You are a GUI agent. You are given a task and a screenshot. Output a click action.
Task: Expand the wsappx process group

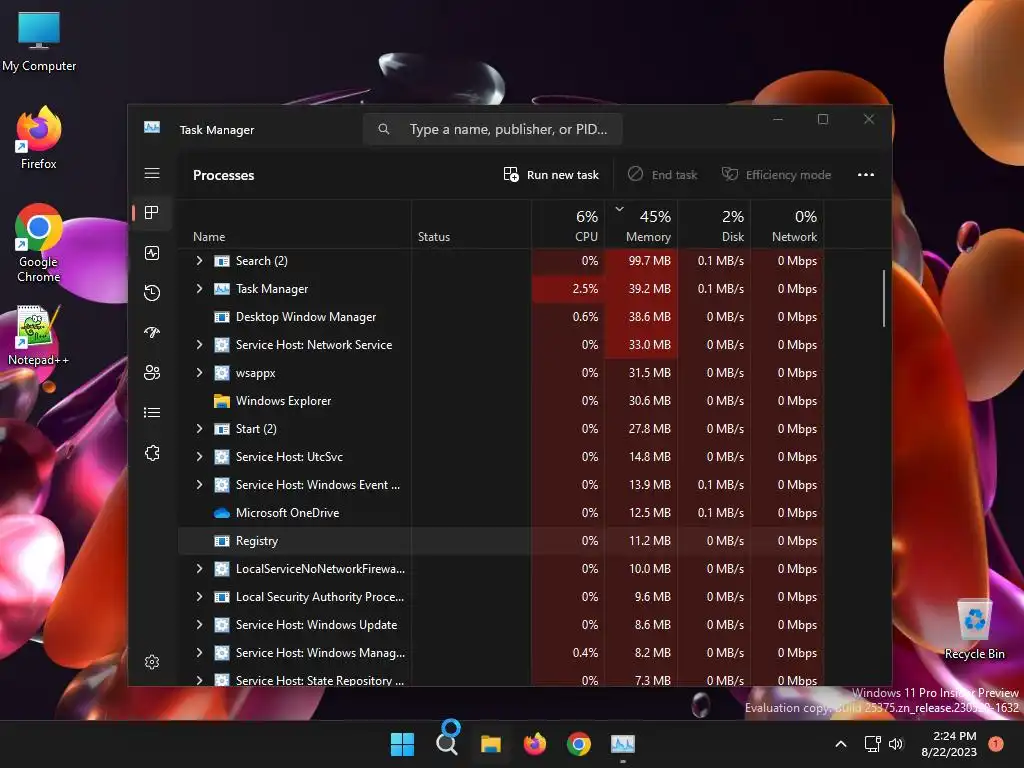pos(199,373)
